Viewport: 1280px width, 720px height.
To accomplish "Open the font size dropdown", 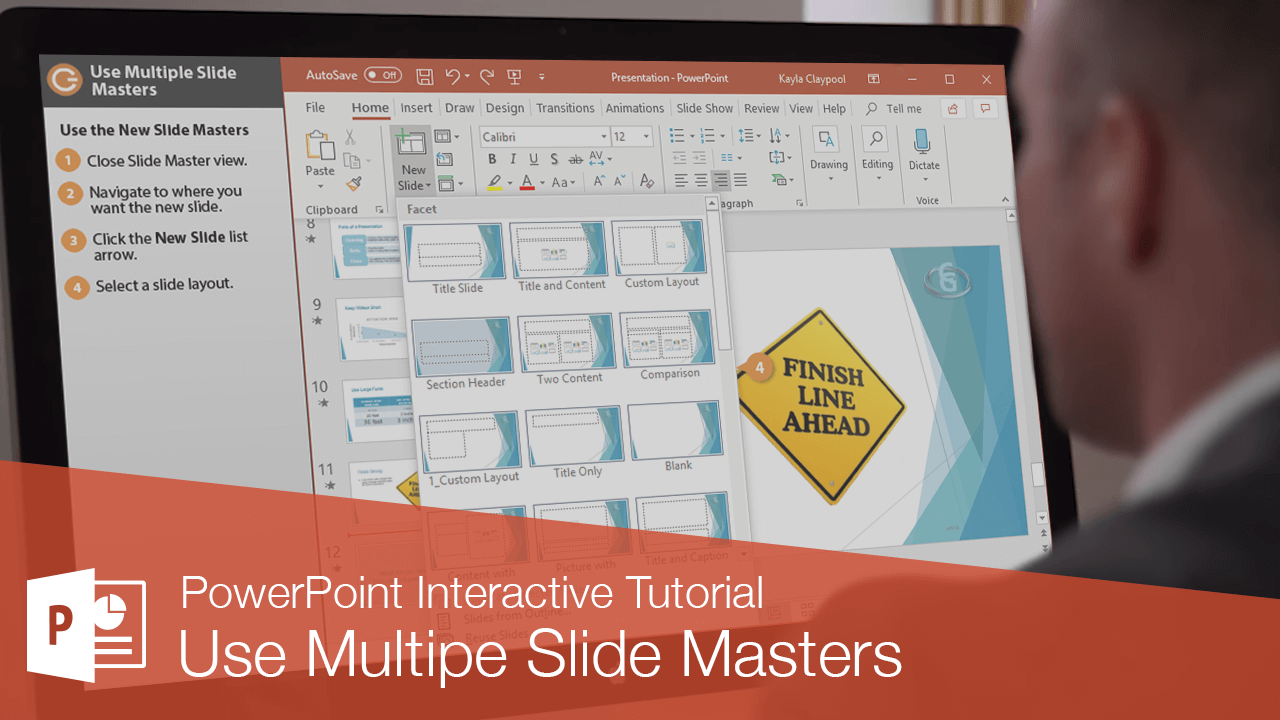I will tap(645, 136).
